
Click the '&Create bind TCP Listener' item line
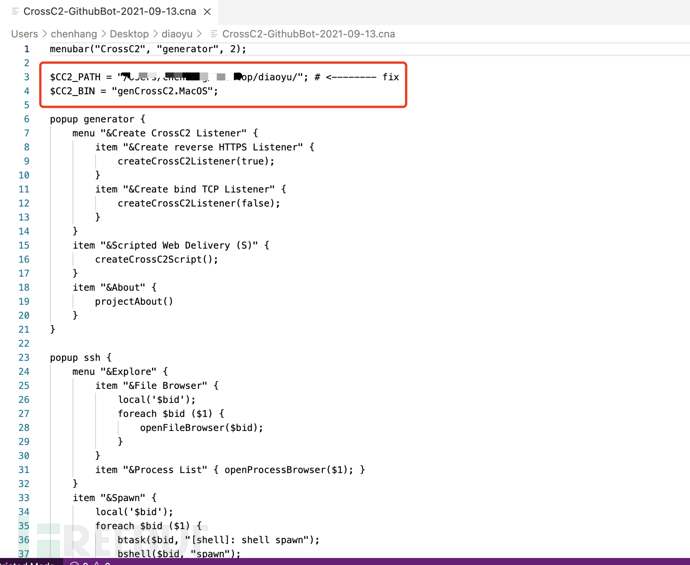pyautogui.click(x=191, y=190)
